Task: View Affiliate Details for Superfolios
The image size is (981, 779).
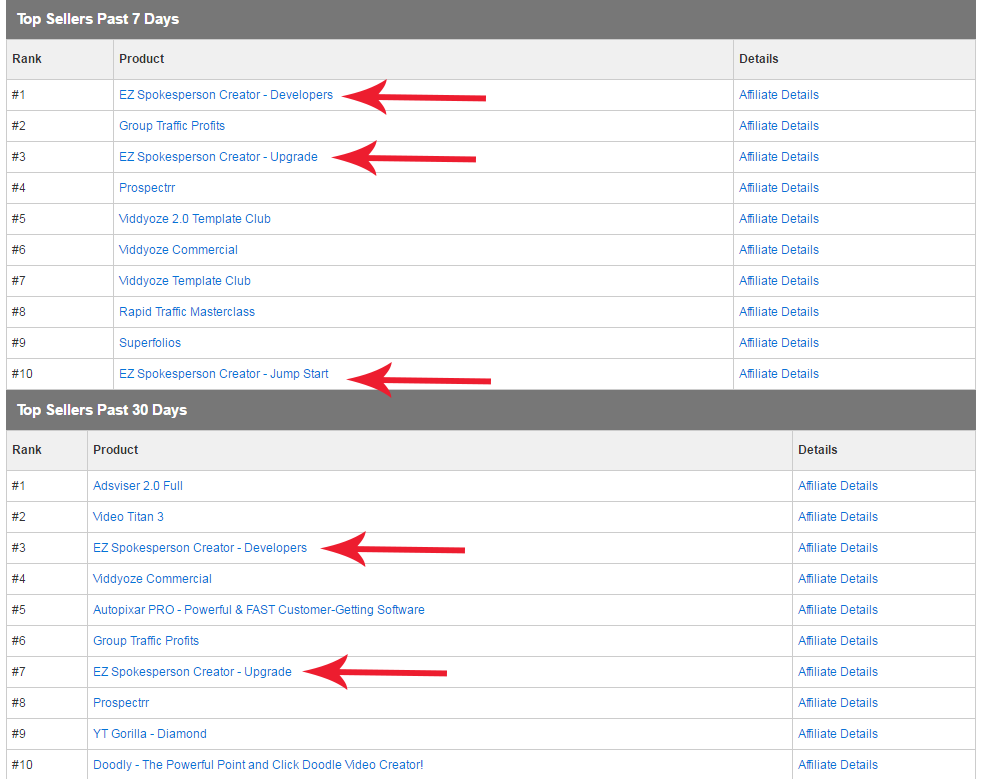Action: (779, 343)
